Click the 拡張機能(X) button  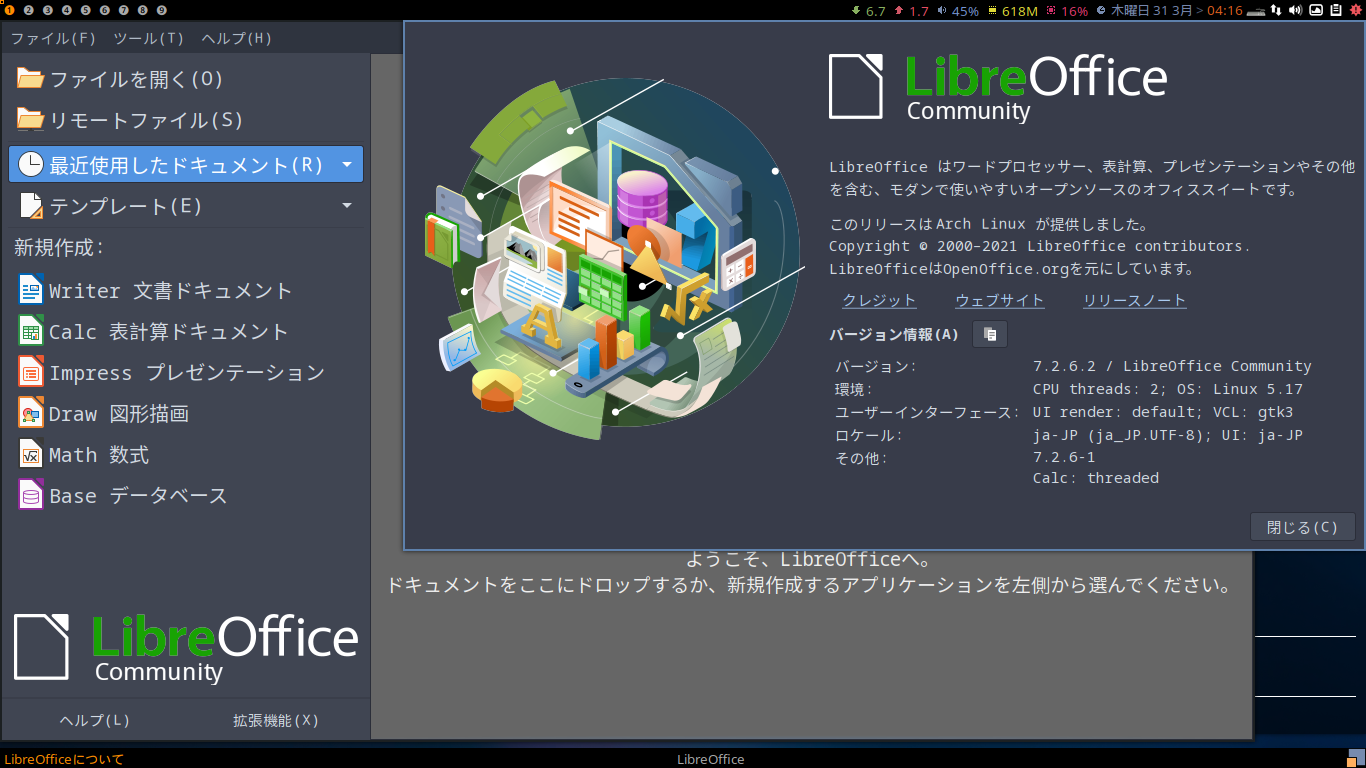(x=276, y=720)
